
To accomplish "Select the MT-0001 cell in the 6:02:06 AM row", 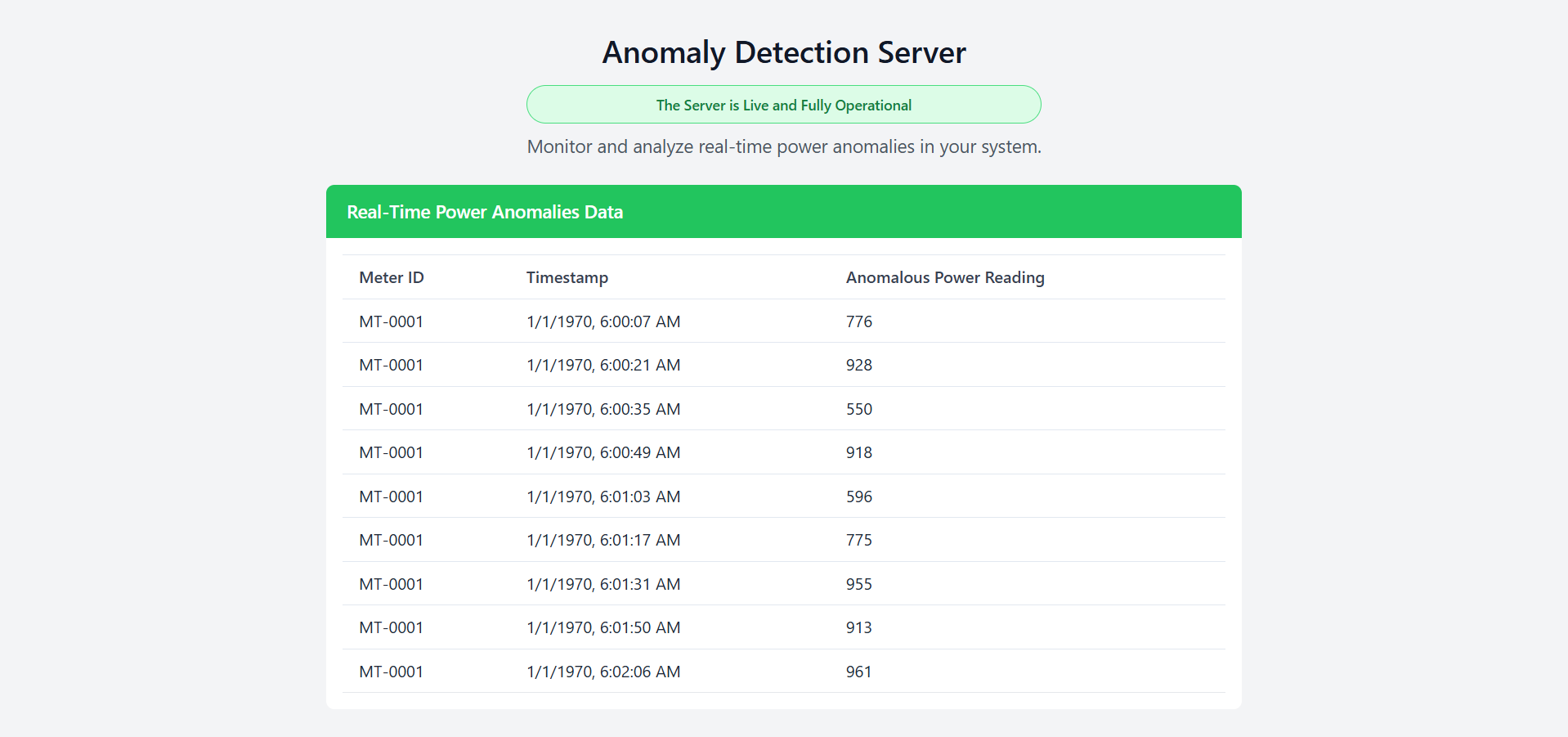I will (392, 672).
